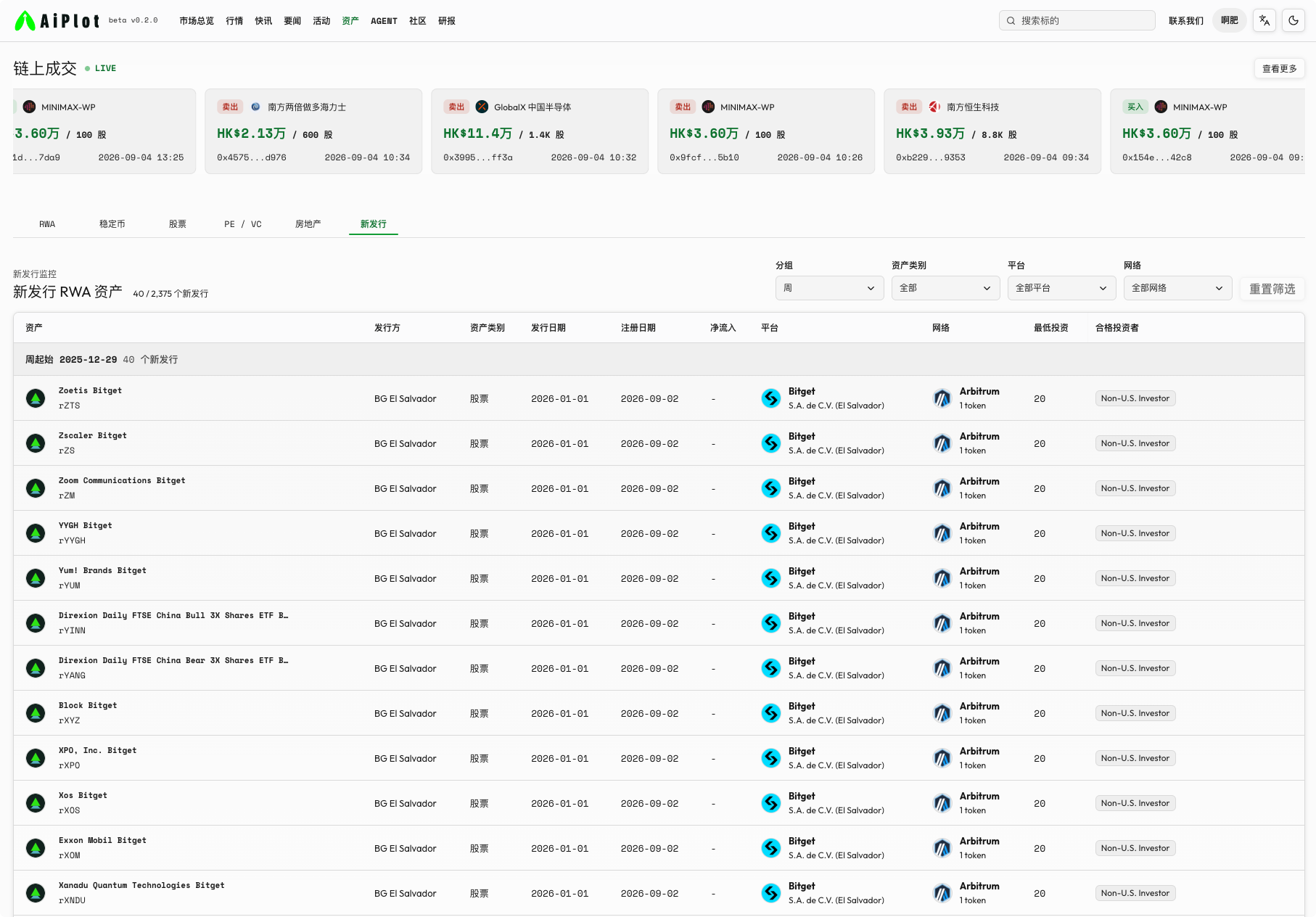
Task: Click Non-U.S. Investor tag in Zoetis row
Action: tap(1135, 398)
